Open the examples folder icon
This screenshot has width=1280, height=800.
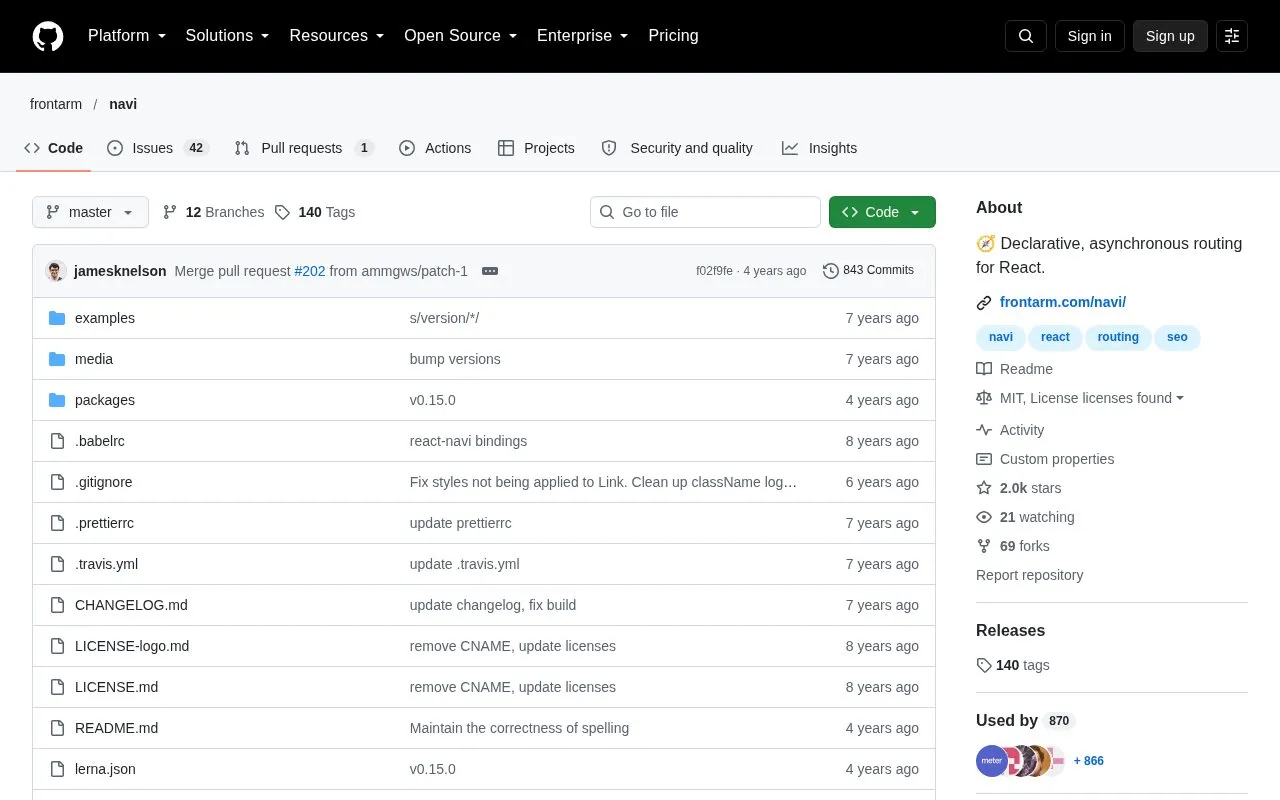coord(57,318)
